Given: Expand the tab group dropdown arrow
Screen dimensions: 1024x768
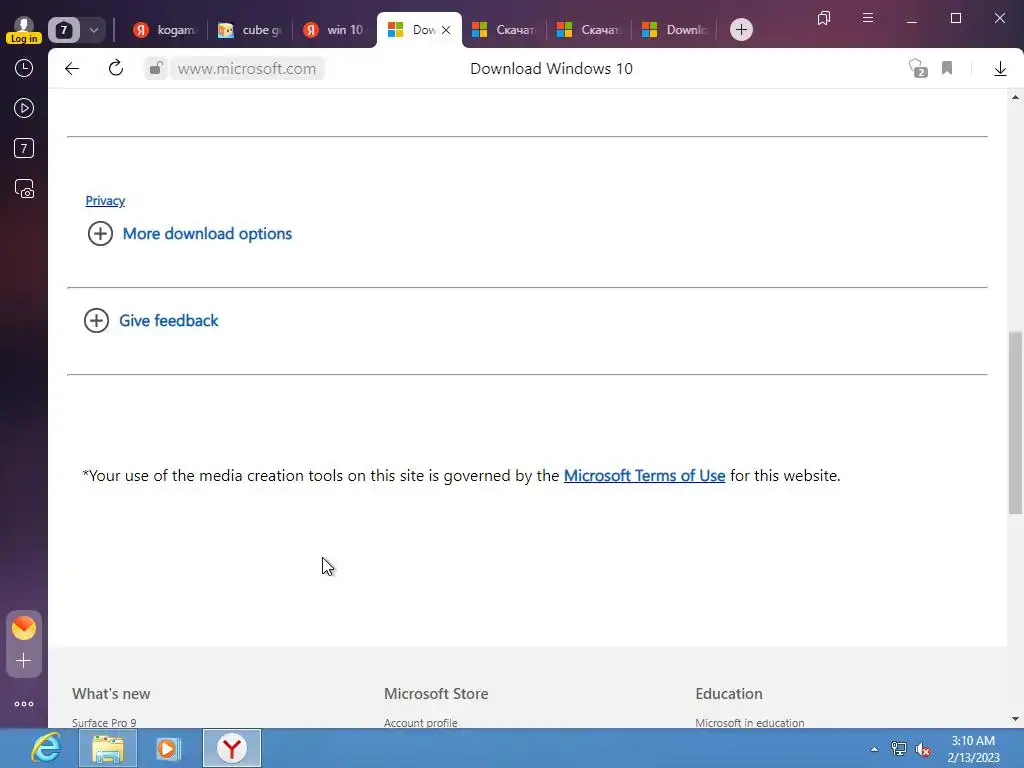Looking at the screenshot, I should point(93,30).
